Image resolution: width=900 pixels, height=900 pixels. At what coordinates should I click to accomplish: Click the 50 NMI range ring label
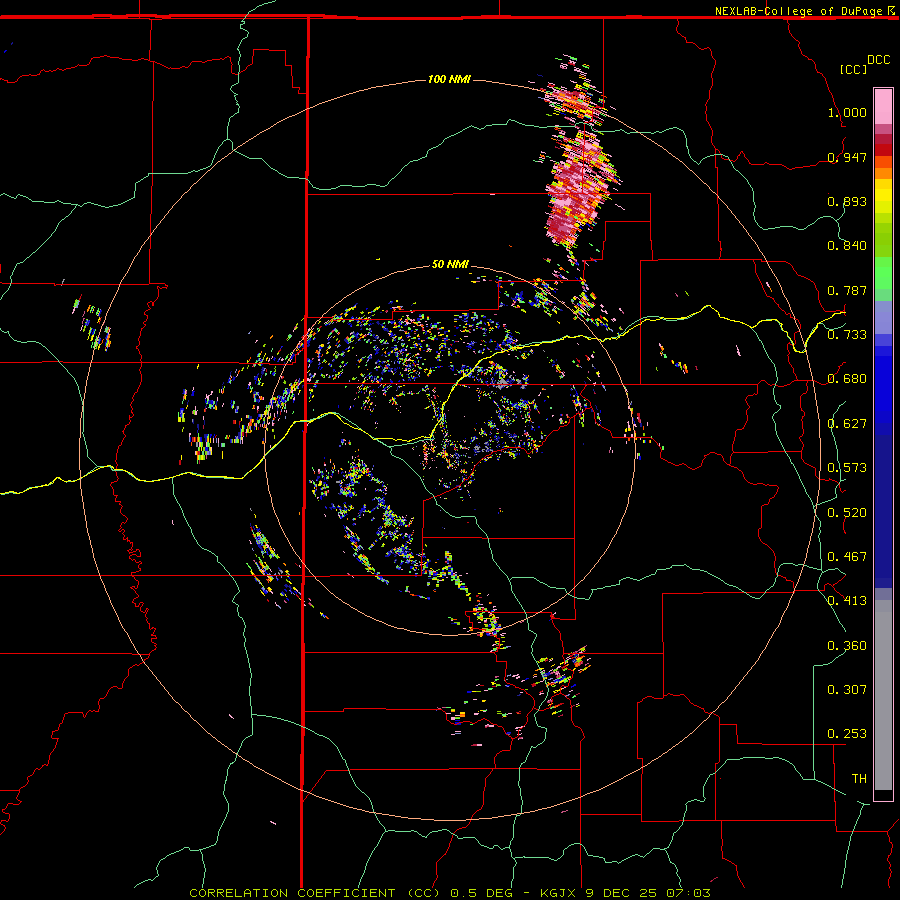(x=450, y=264)
